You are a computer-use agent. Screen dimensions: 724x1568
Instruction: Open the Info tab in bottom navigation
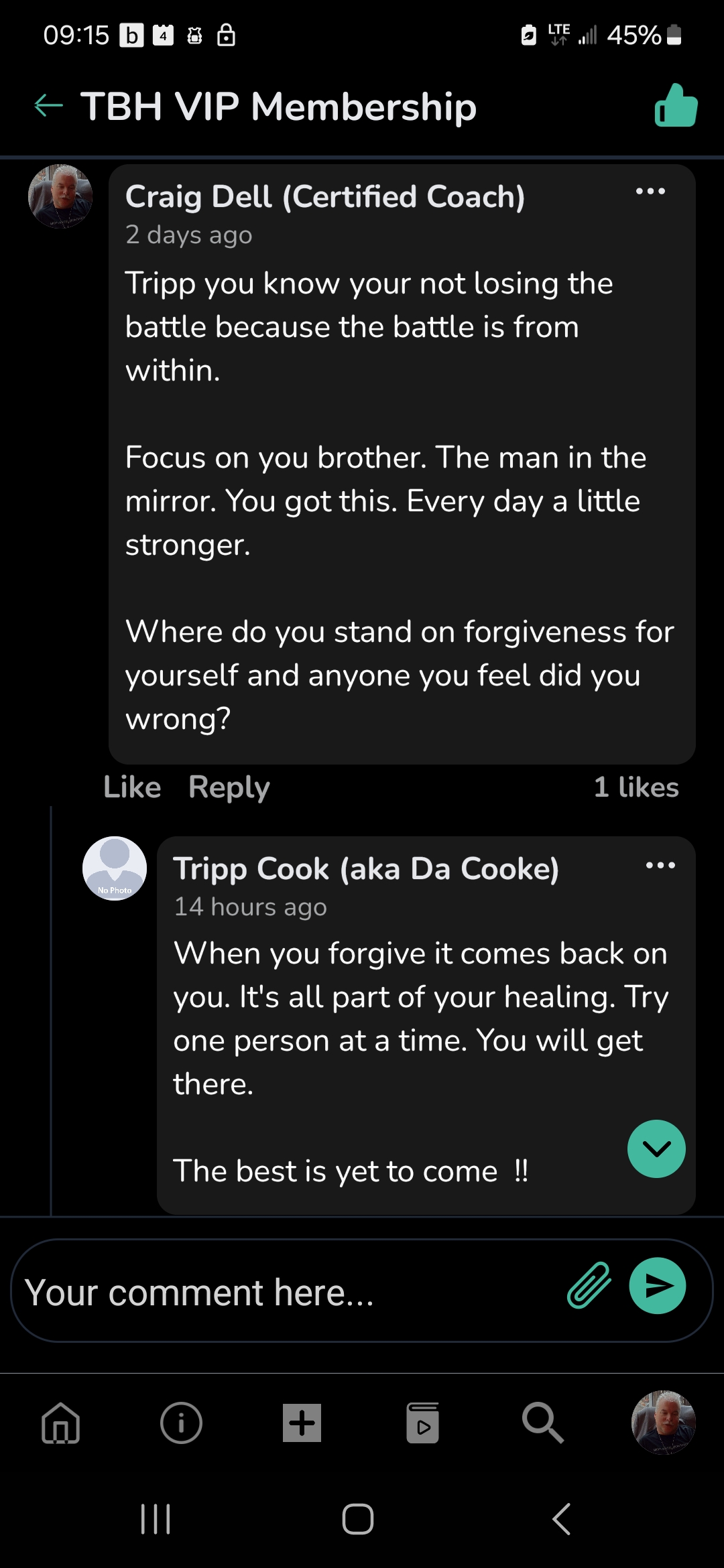click(181, 1423)
